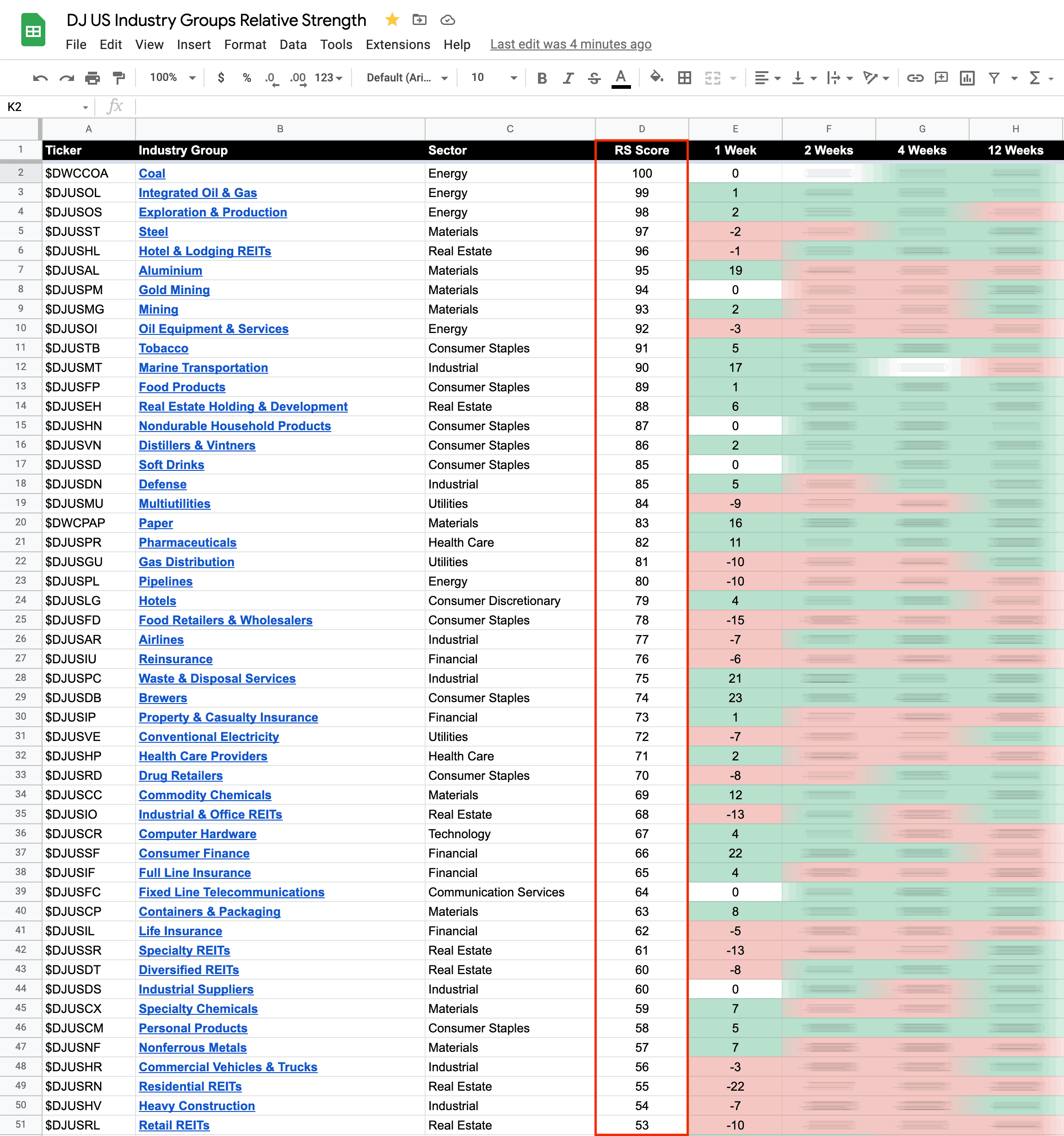
Task: Insert a chart
Action: point(967,78)
